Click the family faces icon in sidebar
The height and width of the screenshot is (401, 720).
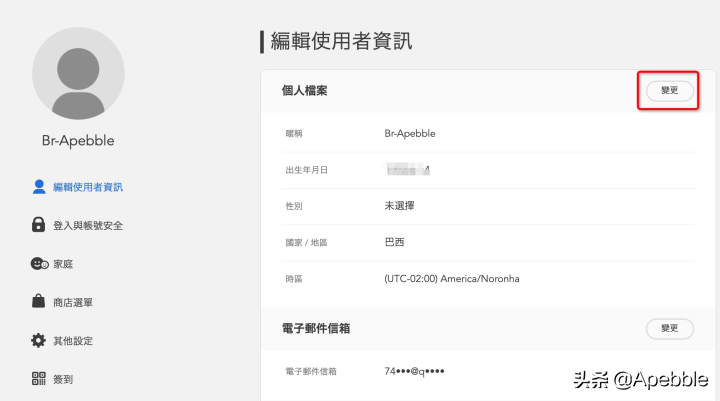pos(39,264)
